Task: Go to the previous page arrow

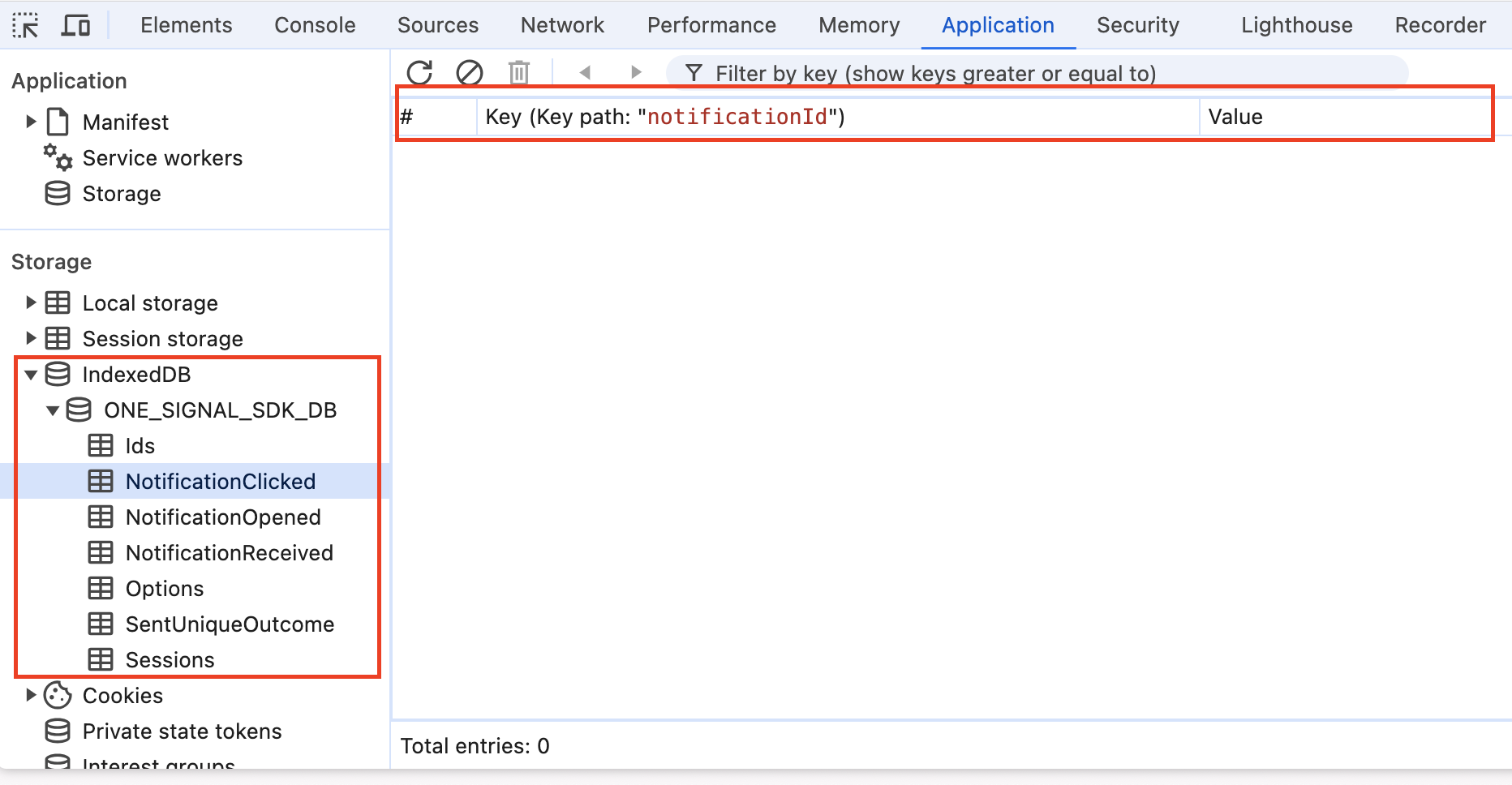Action: point(585,73)
